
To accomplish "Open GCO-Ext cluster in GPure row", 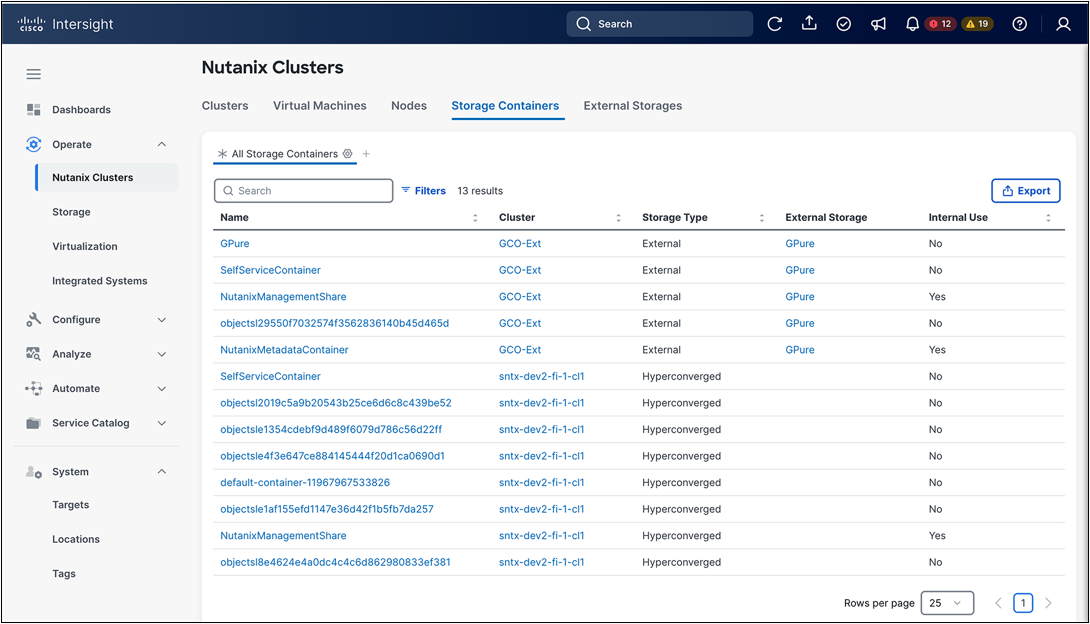I will pos(520,243).
